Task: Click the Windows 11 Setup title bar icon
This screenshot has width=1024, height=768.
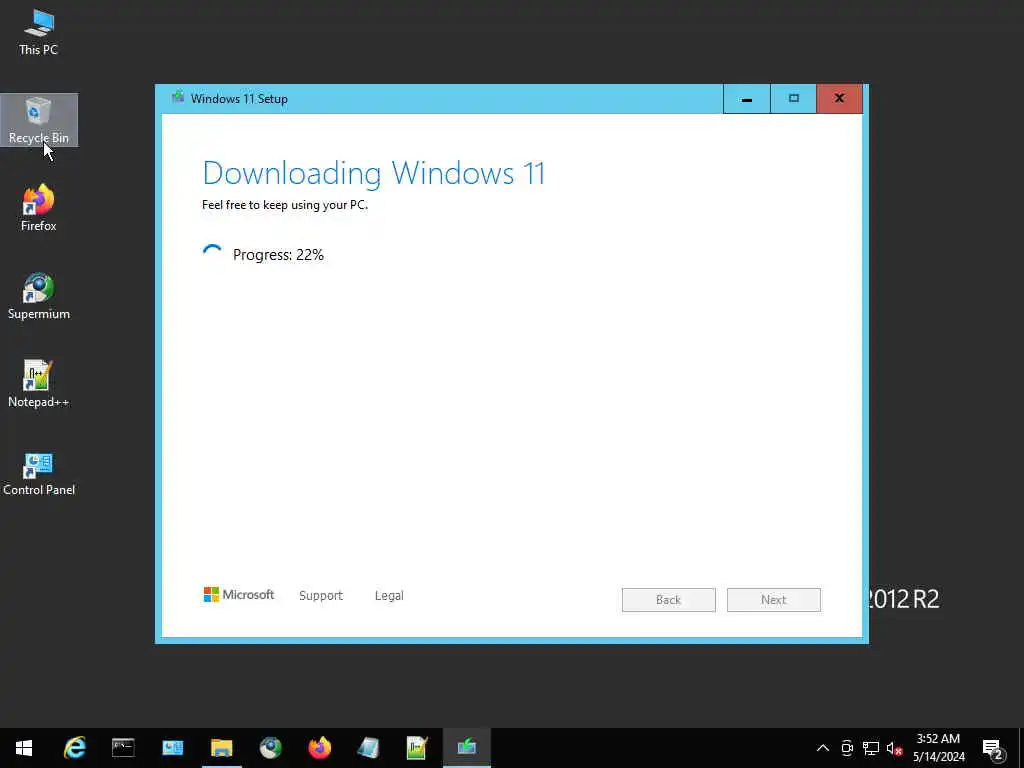Action: coord(178,98)
